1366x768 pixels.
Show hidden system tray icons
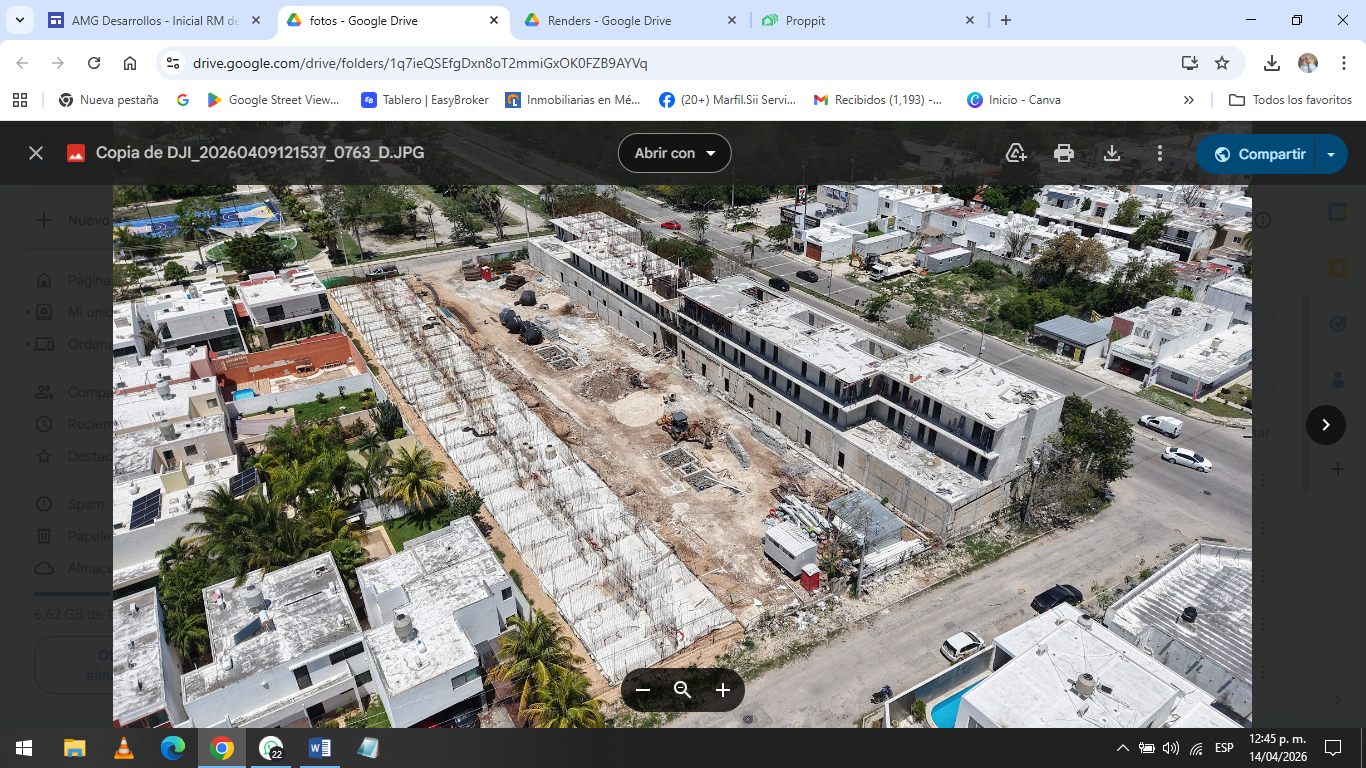[1123, 748]
